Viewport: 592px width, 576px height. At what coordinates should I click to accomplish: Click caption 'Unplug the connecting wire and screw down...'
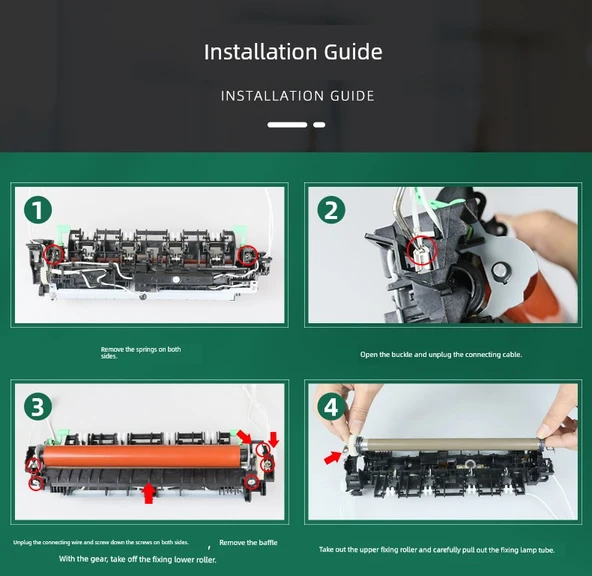[101, 542]
